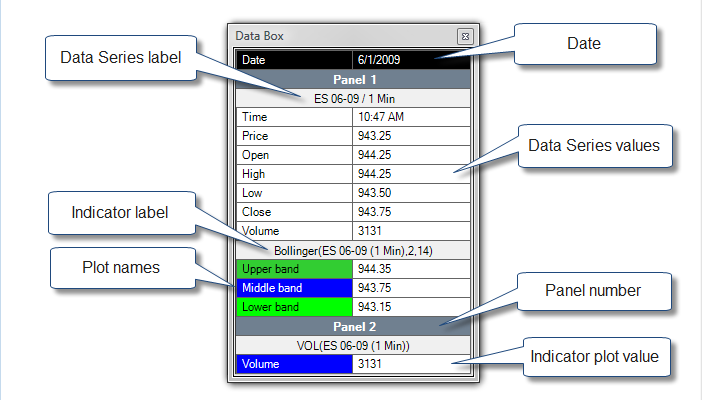Click the green Lower band swatch

pyautogui.click(x=295, y=307)
